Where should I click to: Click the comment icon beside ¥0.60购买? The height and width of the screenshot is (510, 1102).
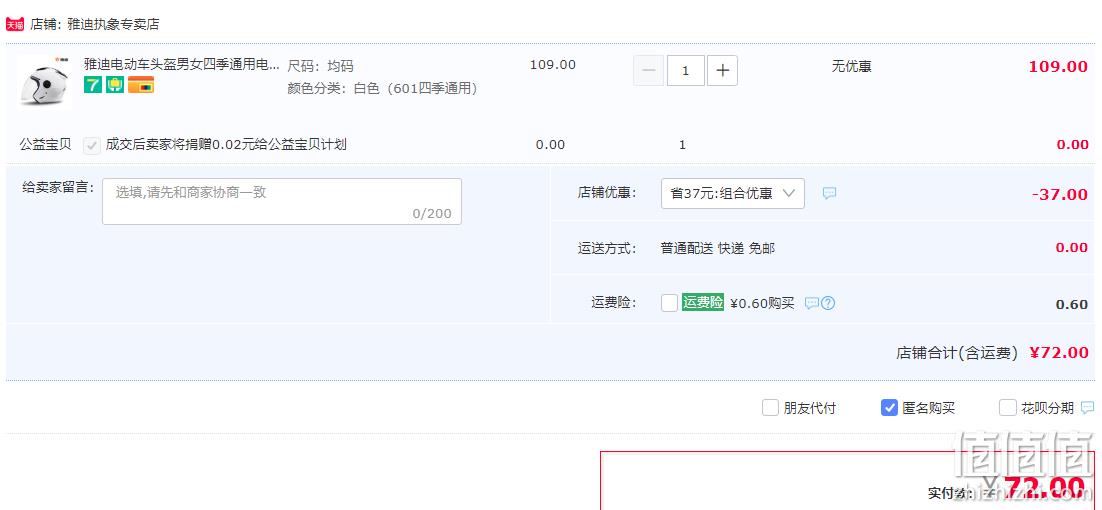tap(812, 303)
